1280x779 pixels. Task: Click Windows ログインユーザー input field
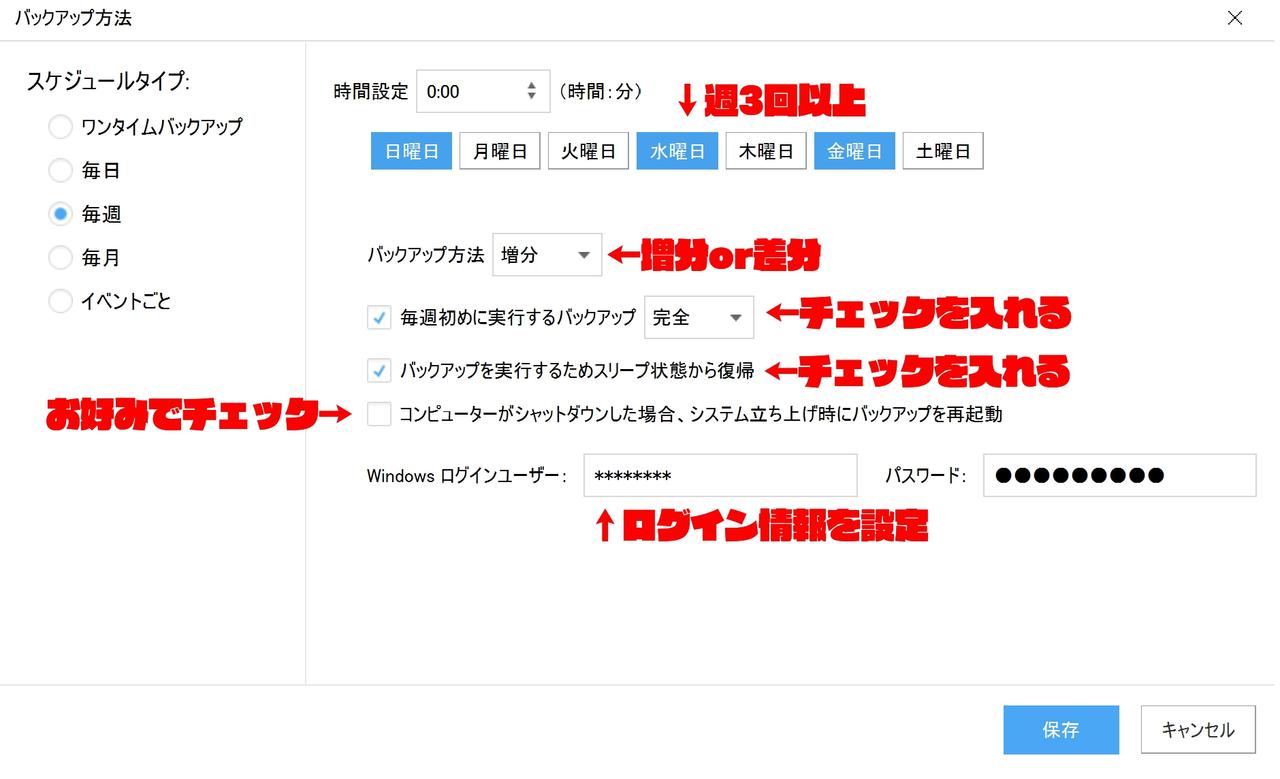[720, 475]
